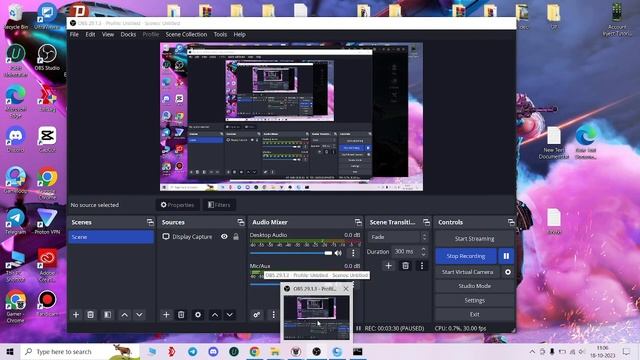Toggle Display Capture lock icon

tap(236, 237)
